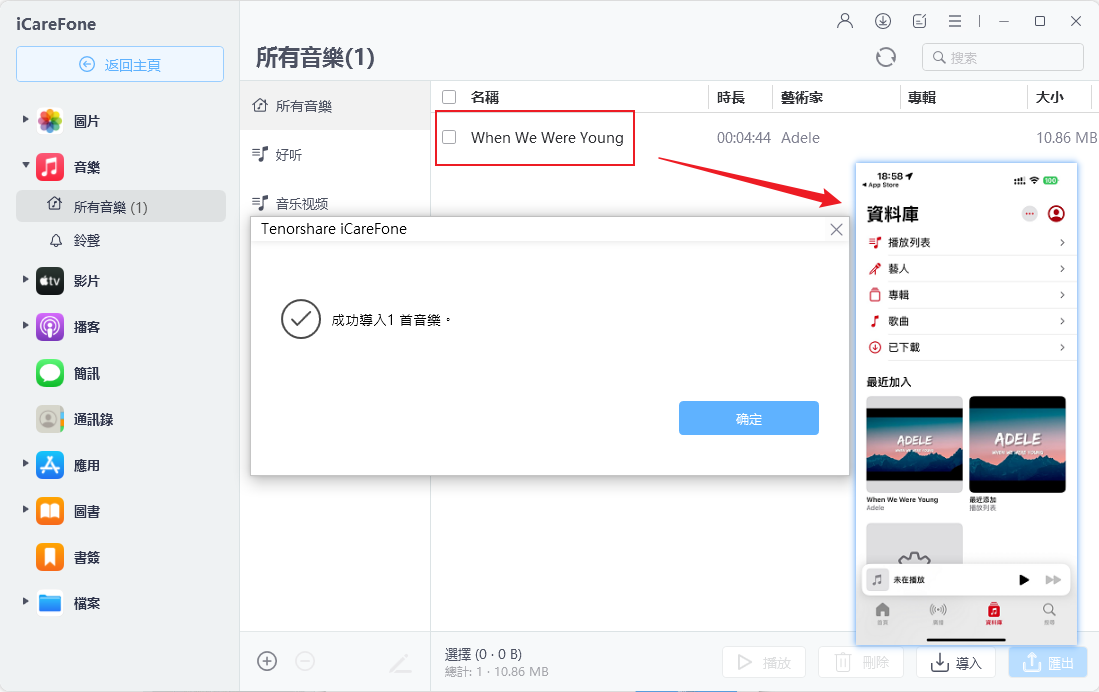Open the download manager icon
The height and width of the screenshot is (692, 1099).
[882, 21]
